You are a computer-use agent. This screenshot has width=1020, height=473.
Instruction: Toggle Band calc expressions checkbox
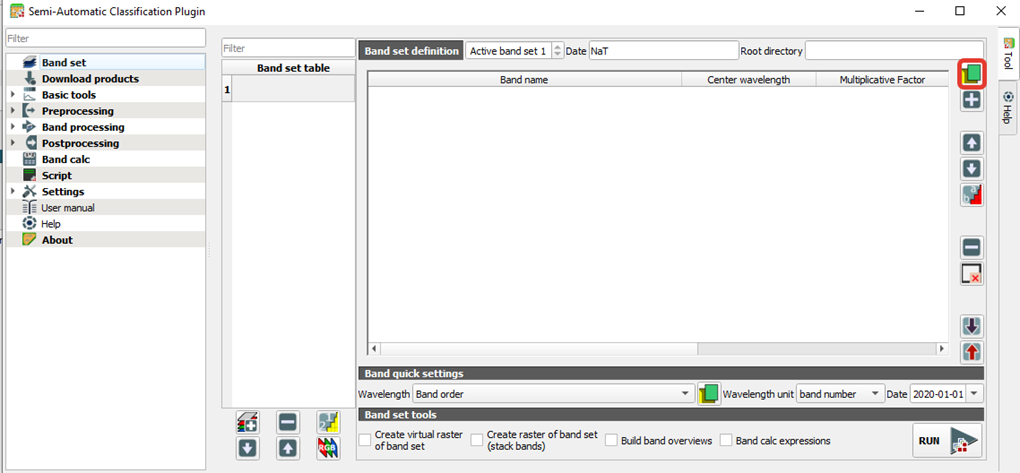coord(727,440)
